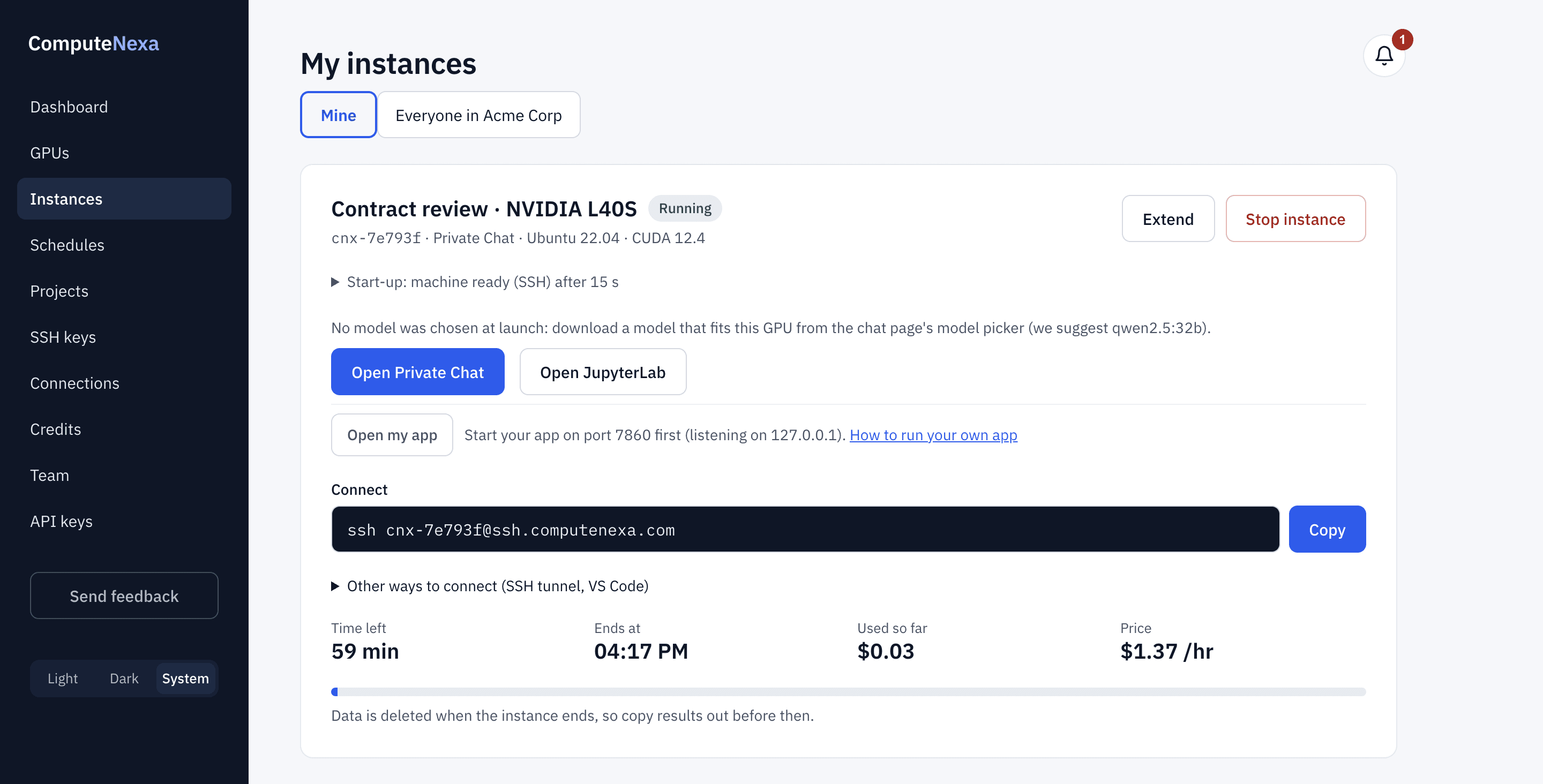Click the $1.37 /hr price value

pyautogui.click(x=1166, y=651)
